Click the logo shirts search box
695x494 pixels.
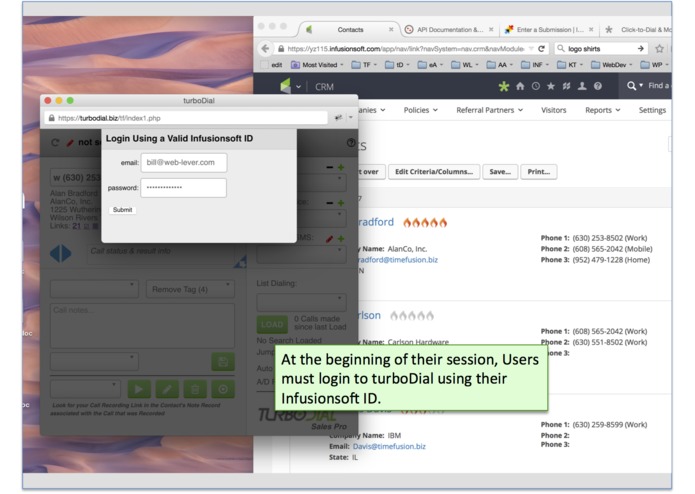601,49
